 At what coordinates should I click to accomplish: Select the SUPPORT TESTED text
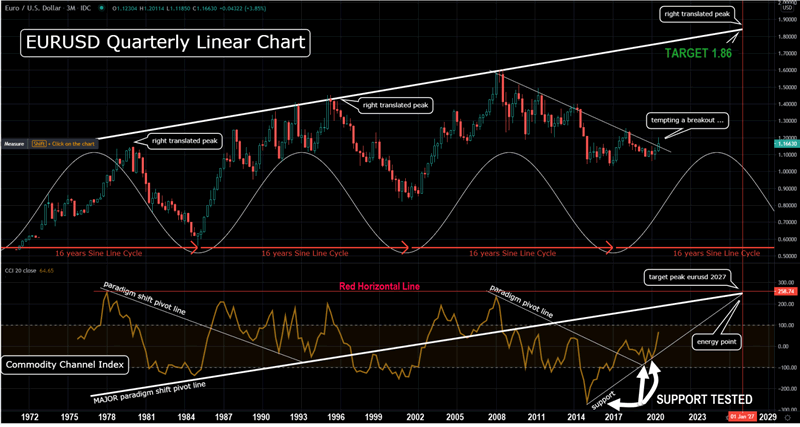point(703,399)
